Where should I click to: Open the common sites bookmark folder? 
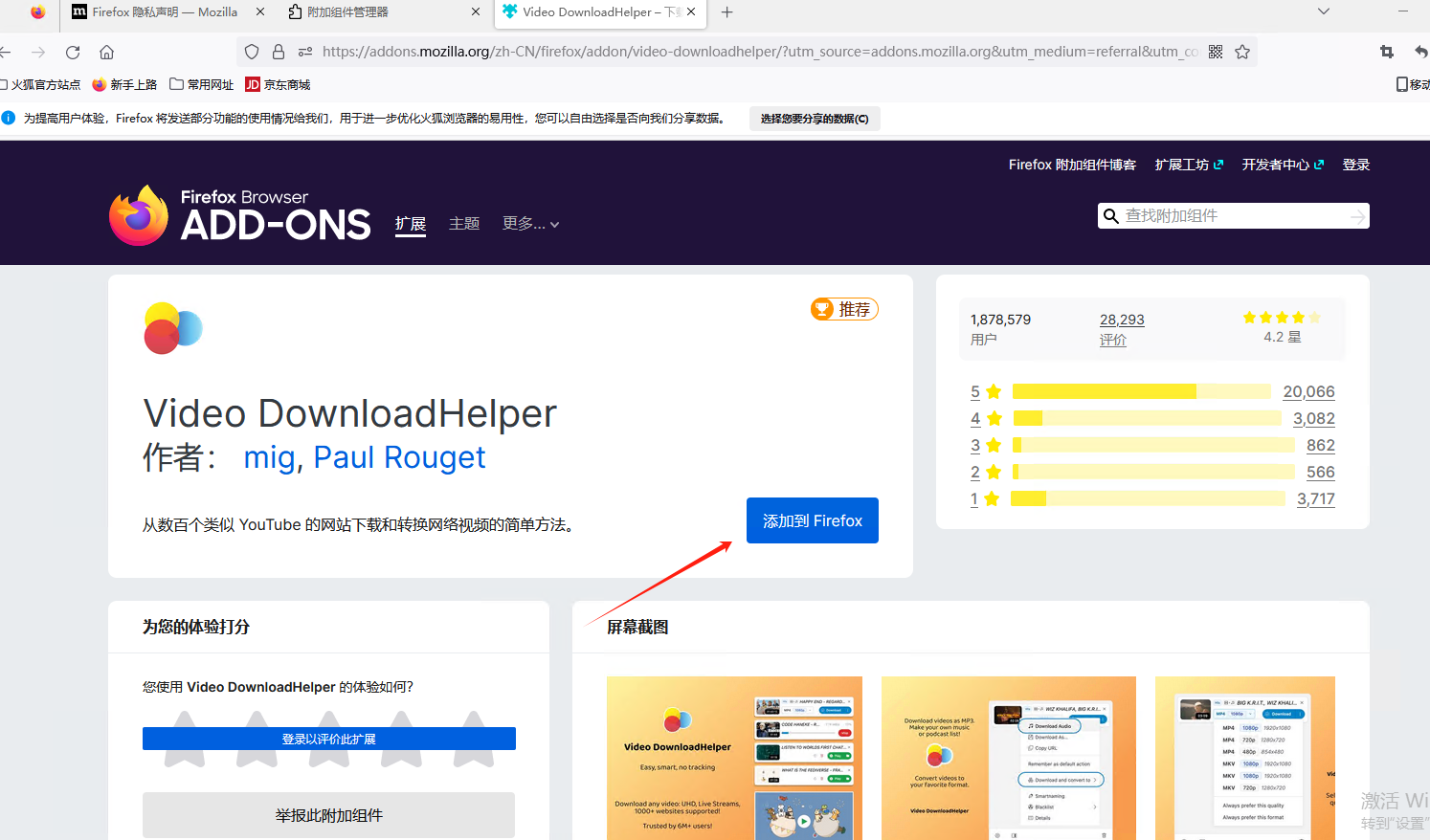pos(202,84)
